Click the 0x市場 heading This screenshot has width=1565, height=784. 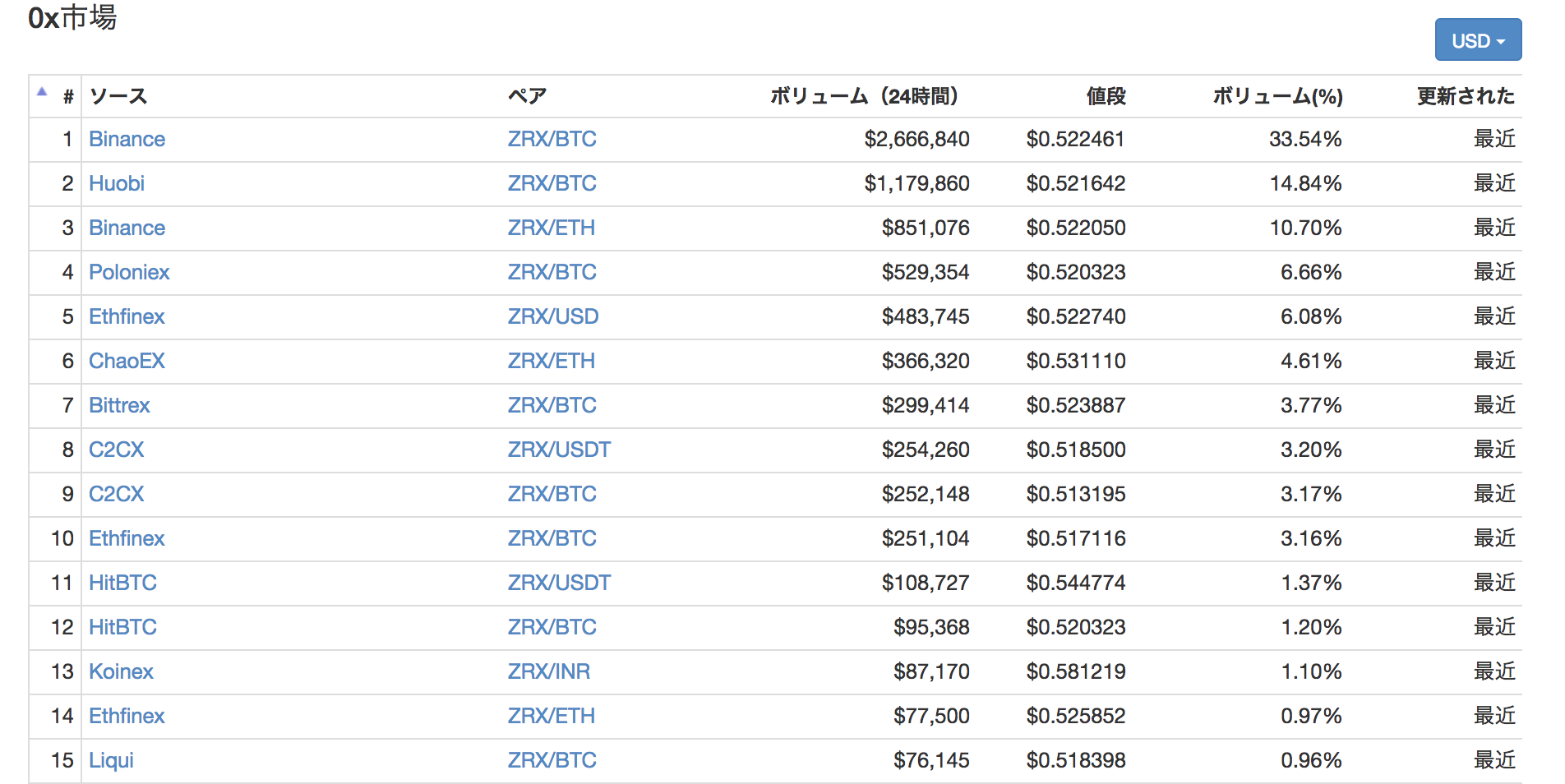(72, 17)
